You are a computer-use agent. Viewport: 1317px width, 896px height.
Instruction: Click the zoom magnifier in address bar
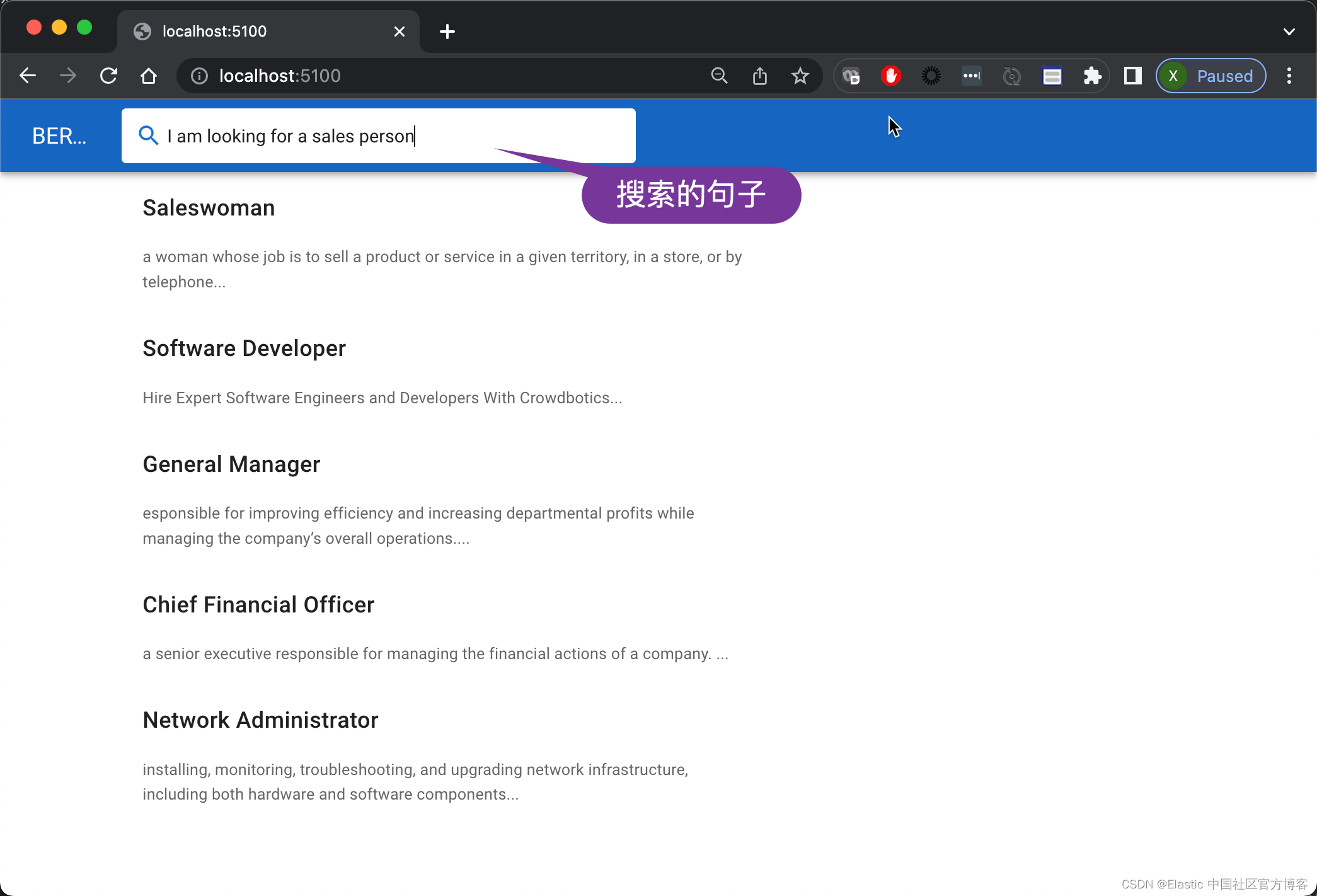tap(719, 76)
